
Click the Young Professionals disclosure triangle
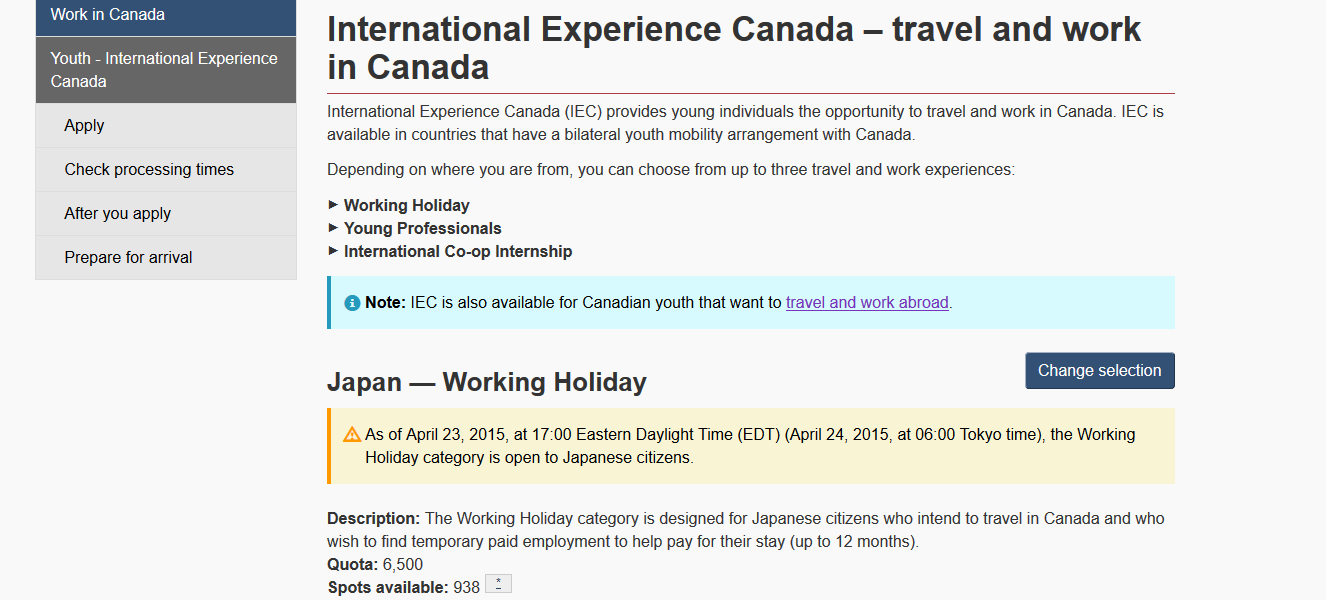(x=333, y=228)
